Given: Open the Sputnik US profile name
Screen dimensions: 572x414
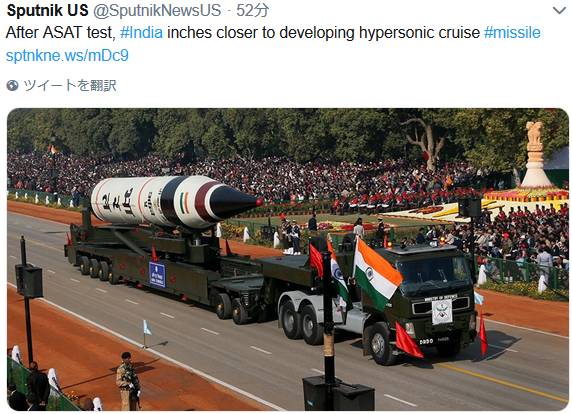Looking at the screenshot, I should pyautogui.click(x=47, y=10).
